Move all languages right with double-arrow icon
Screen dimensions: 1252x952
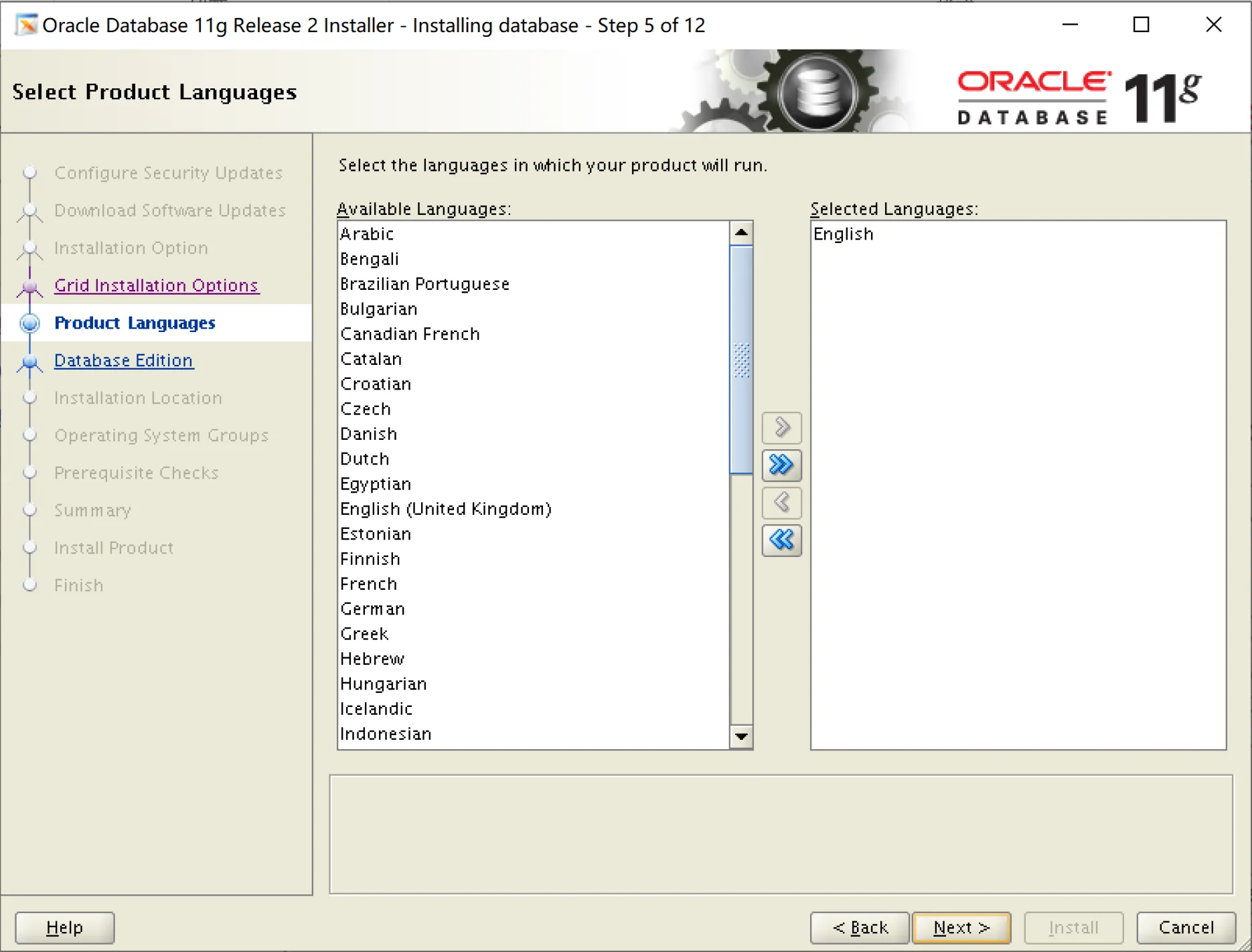(x=781, y=465)
